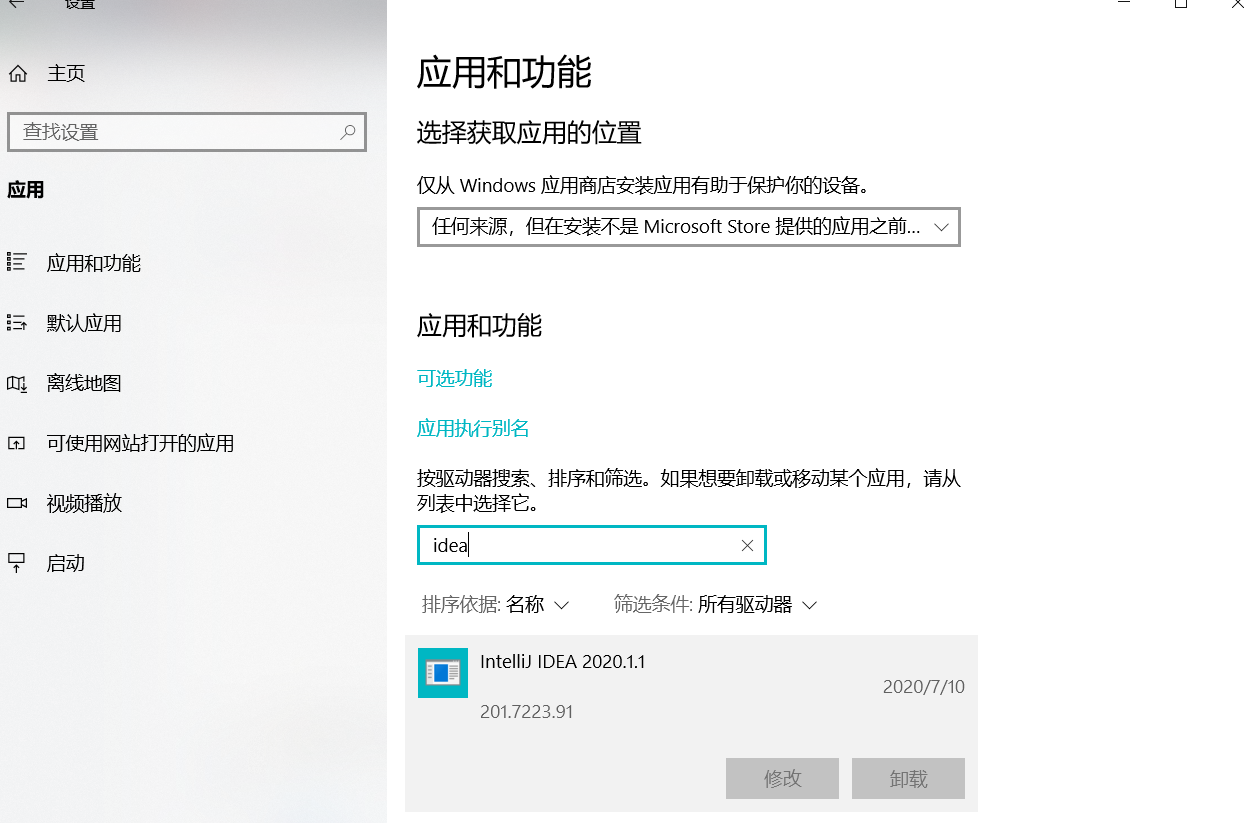The width and height of the screenshot is (1258, 823).
Task: Open the app source dropdown 任何来源
Action: [688, 227]
